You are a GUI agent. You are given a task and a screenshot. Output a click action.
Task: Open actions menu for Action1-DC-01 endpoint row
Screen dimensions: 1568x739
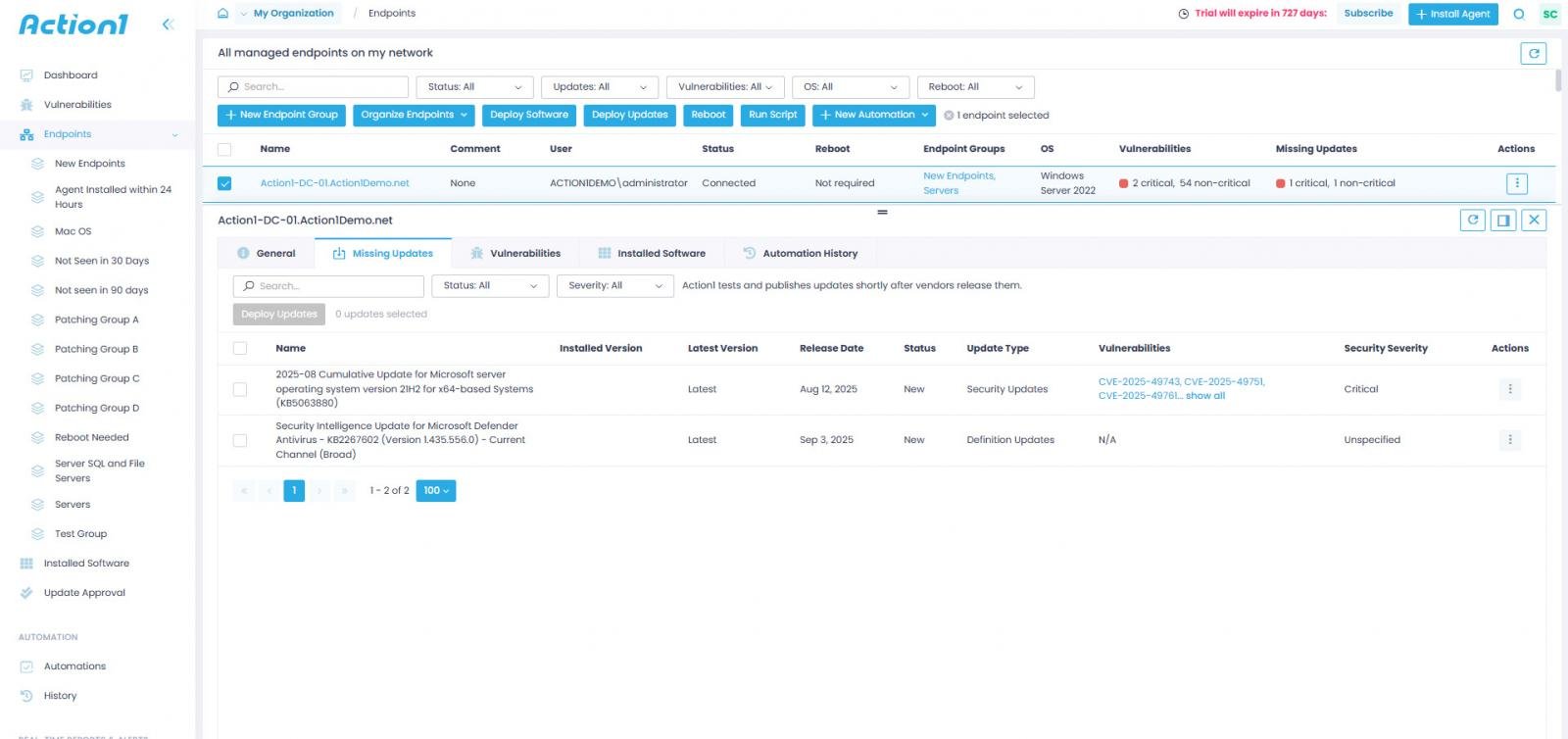click(x=1516, y=183)
